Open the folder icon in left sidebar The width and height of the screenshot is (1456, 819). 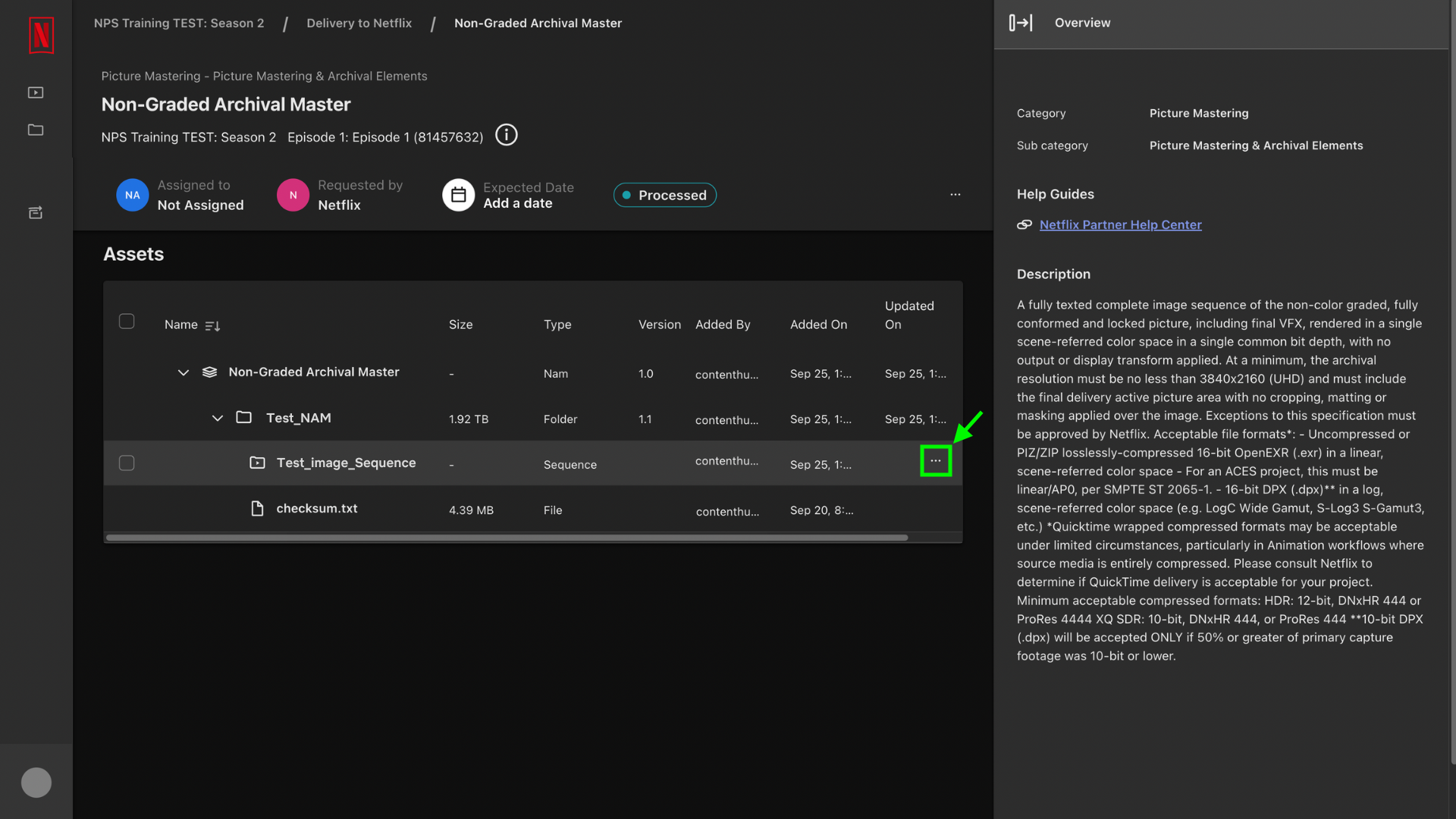click(x=36, y=130)
